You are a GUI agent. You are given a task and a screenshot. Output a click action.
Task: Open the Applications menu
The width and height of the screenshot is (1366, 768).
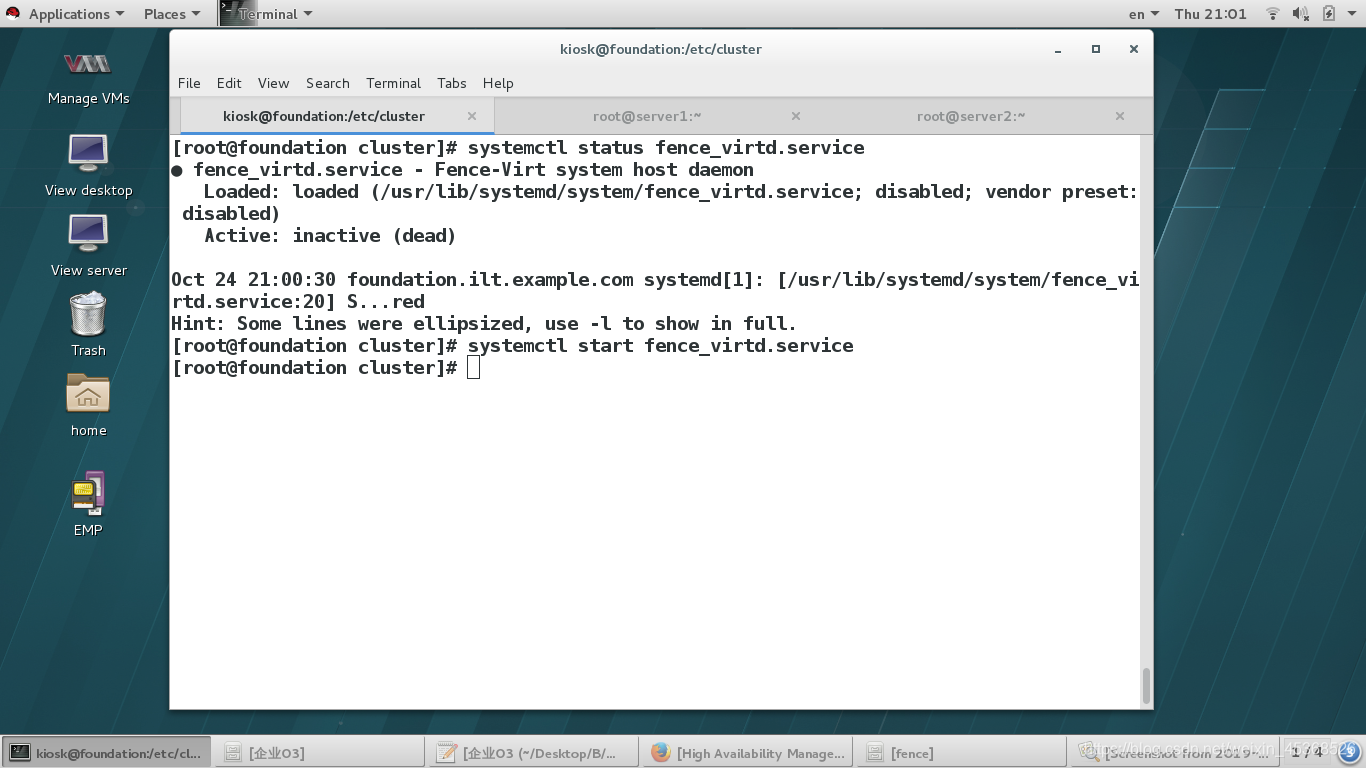pos(76,13)
